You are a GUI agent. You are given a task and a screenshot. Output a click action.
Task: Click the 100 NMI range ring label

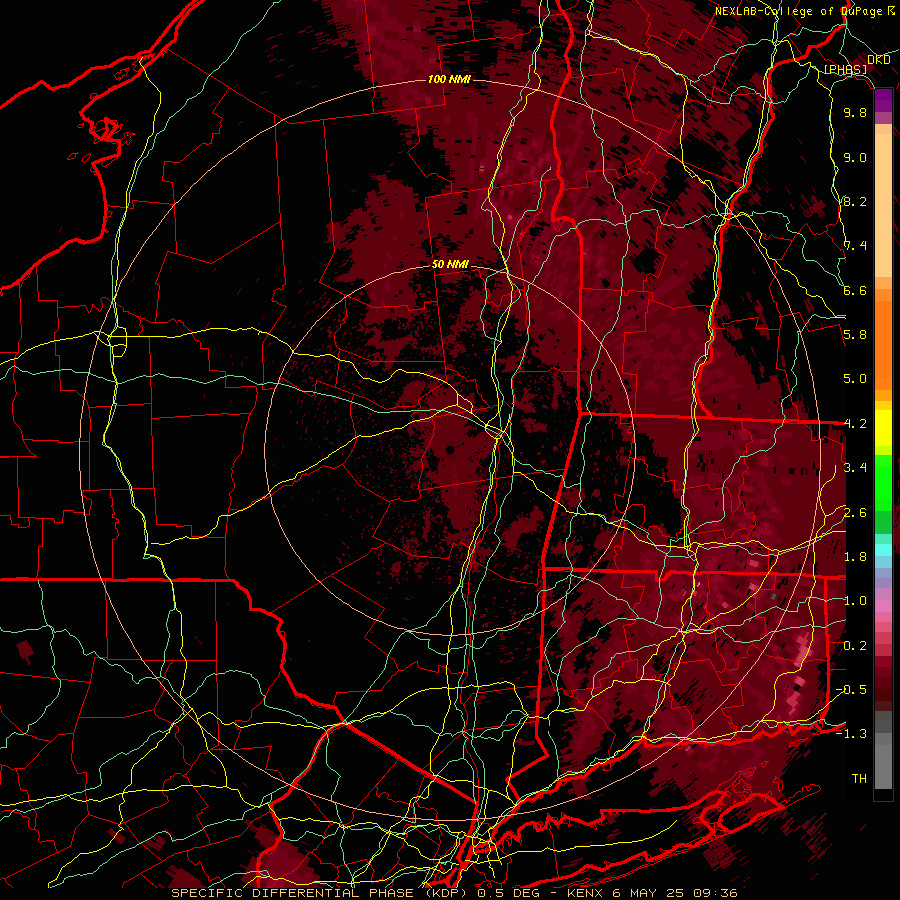pyautogui.click(x=449, y=79)
